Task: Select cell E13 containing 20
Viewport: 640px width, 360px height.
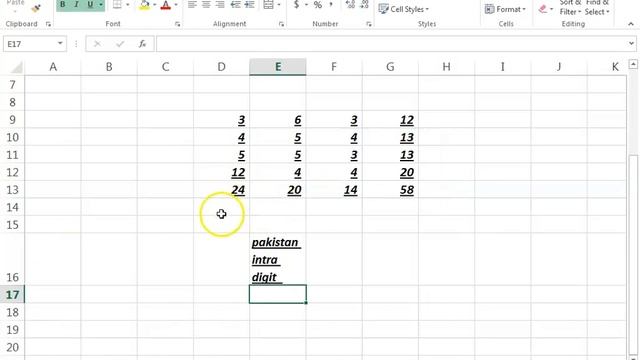Action: point(278,190)
